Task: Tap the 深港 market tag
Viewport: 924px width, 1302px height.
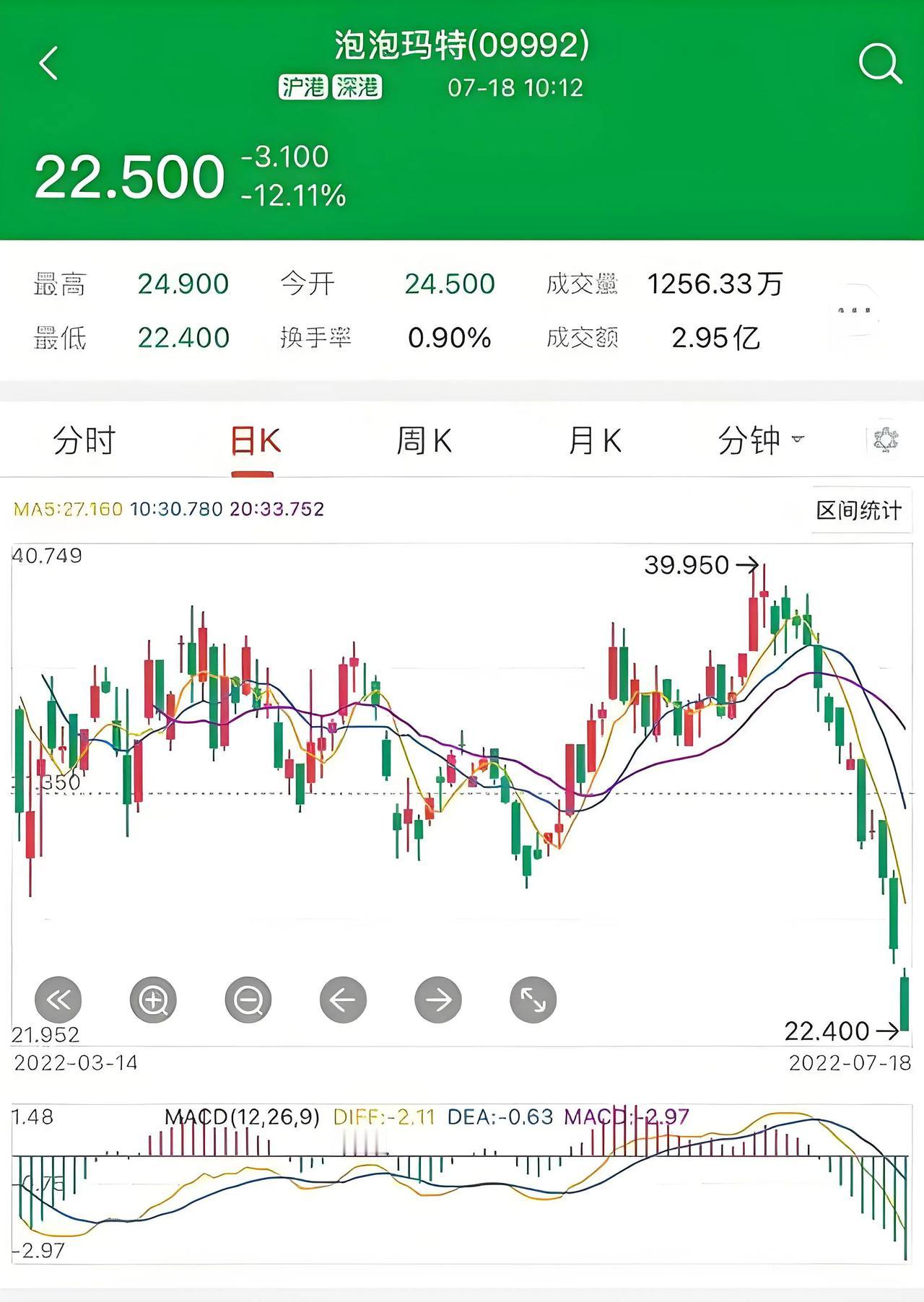Action: [x=357, y=87]
